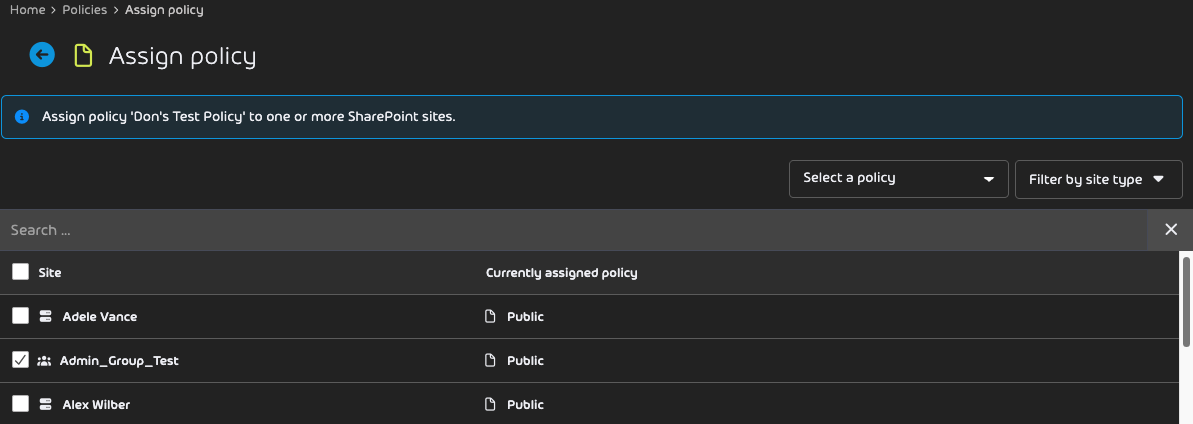Viewport: 1193px width, 424px height.
Task: Click Public policy in Adele Vance row
Action: [526, 317]
